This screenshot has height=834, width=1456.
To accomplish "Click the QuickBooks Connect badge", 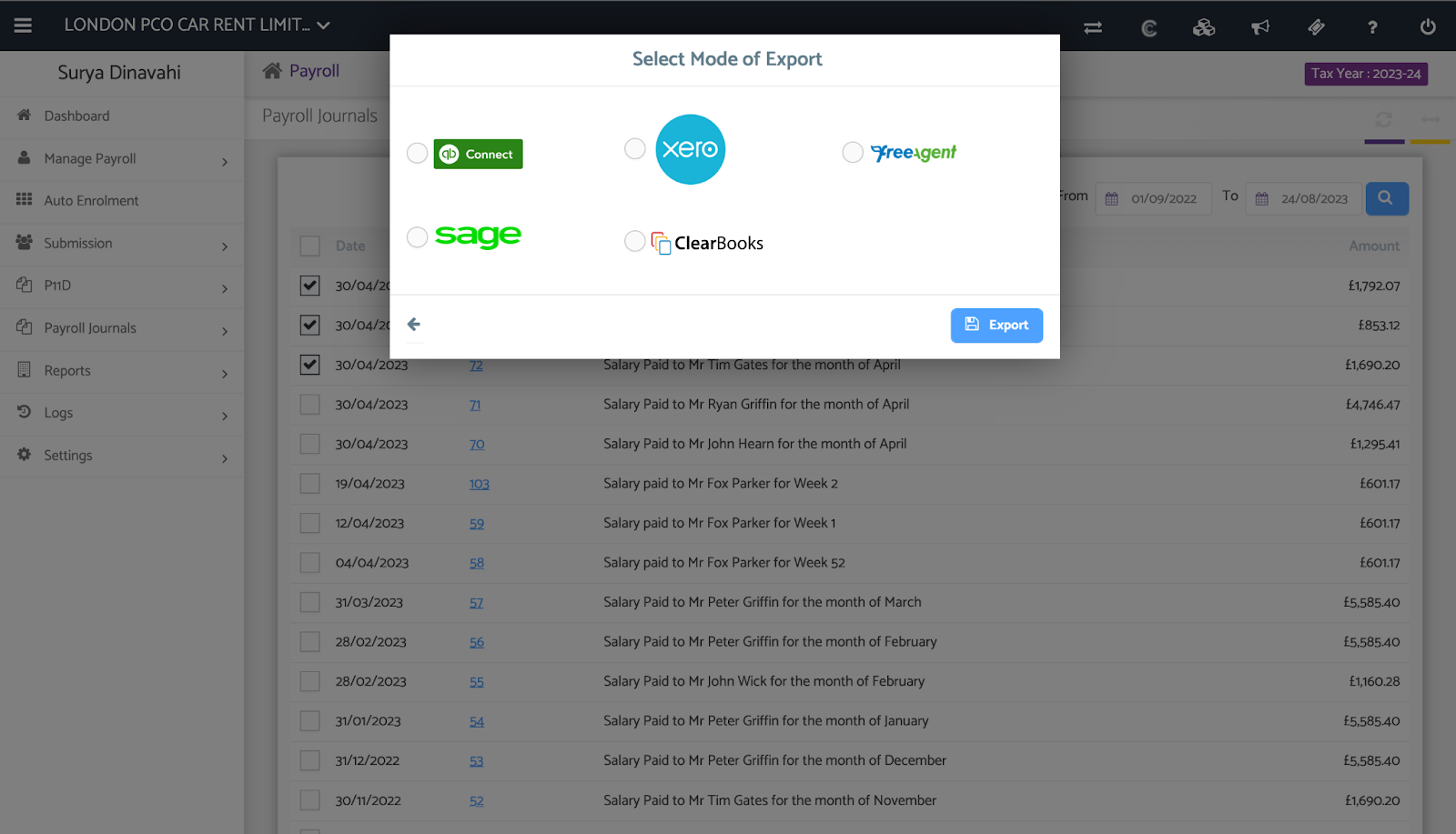I will point(478,154).
